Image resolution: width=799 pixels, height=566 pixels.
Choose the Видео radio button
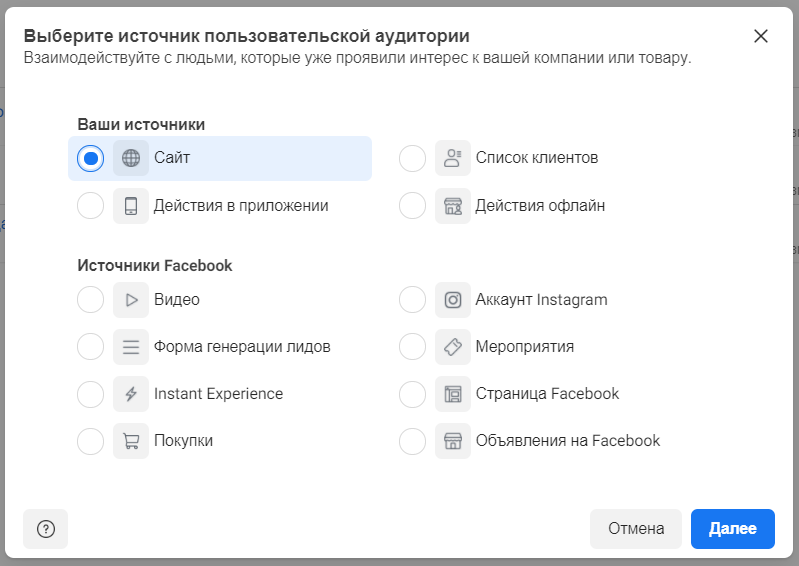[91, 300]
